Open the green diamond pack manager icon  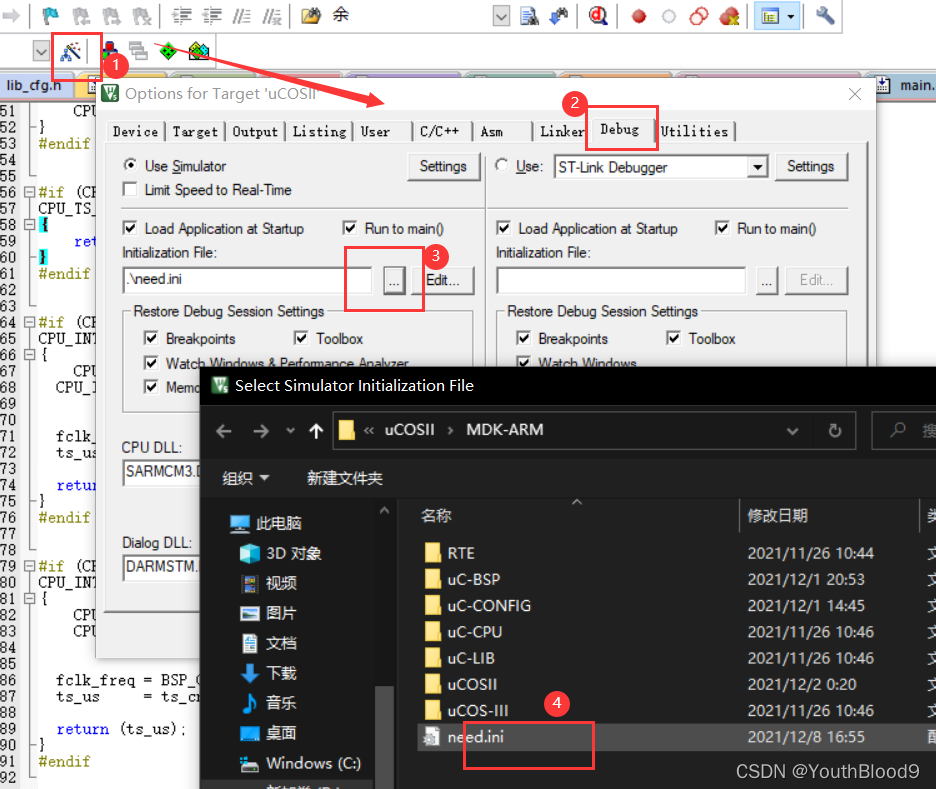(168, 51)
